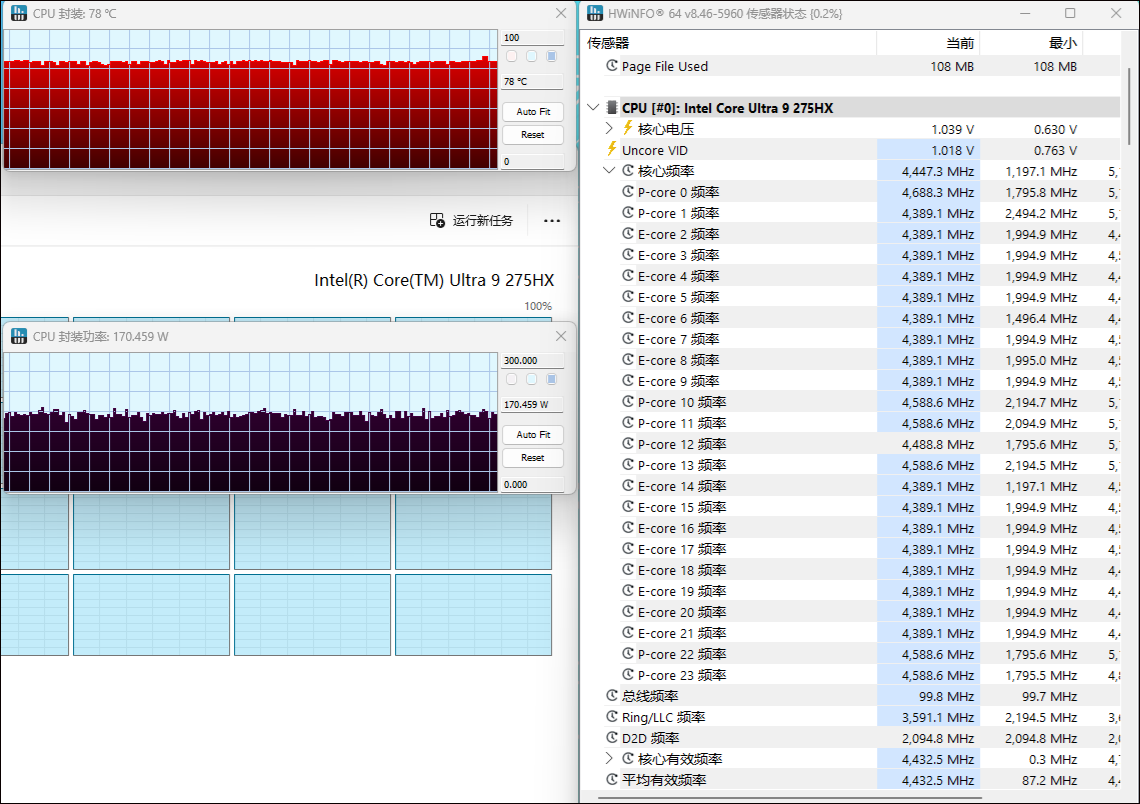The width and height of the screenshot is (1140, 804).
Task: Click the CPU package temperature graph window icon
Action: point(19,13)
